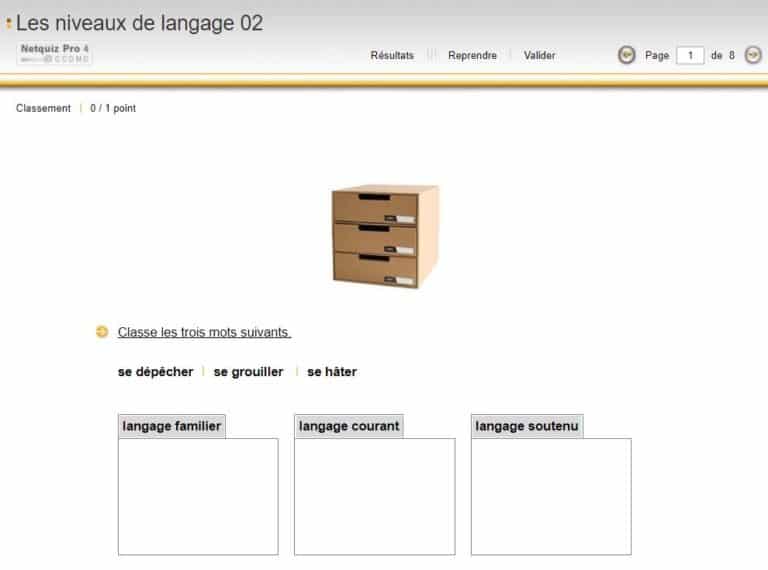Click the small orange icon before the title
Viewport: 768px width, 570px height.
pos(9,23)
